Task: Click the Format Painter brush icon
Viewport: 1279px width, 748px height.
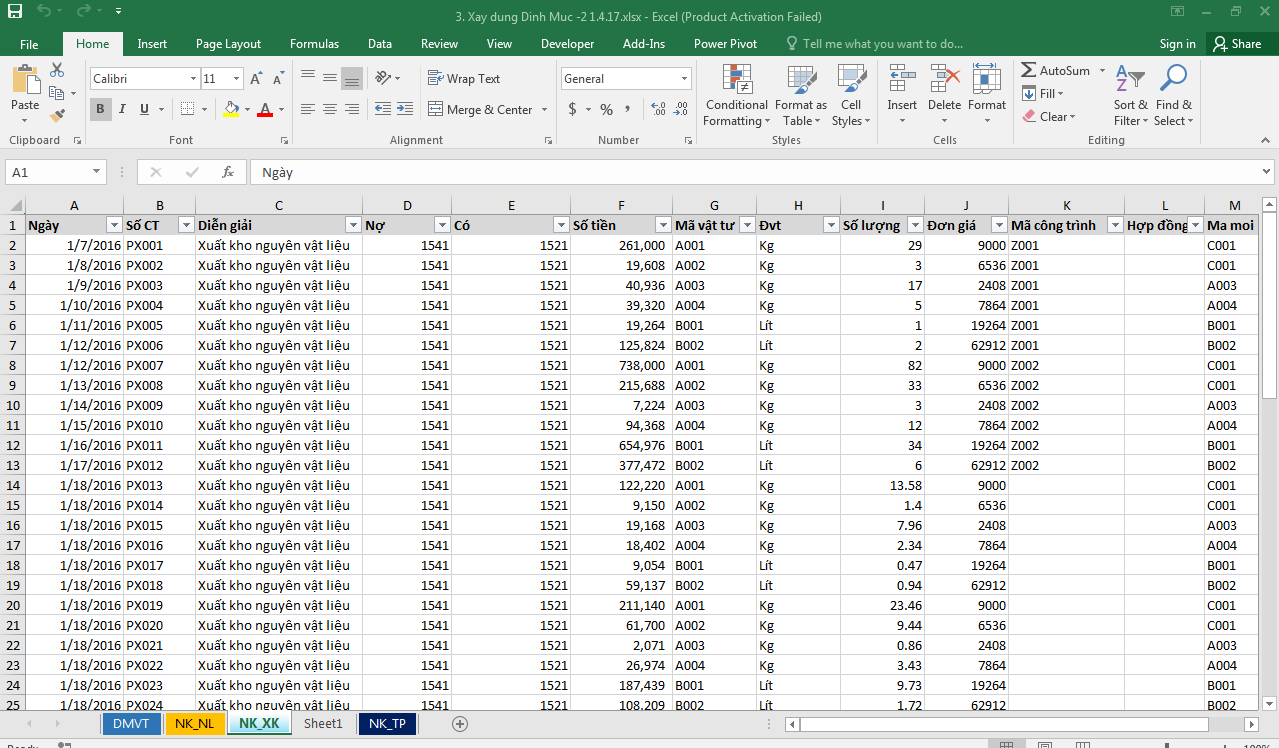Action: pos(57,116)
